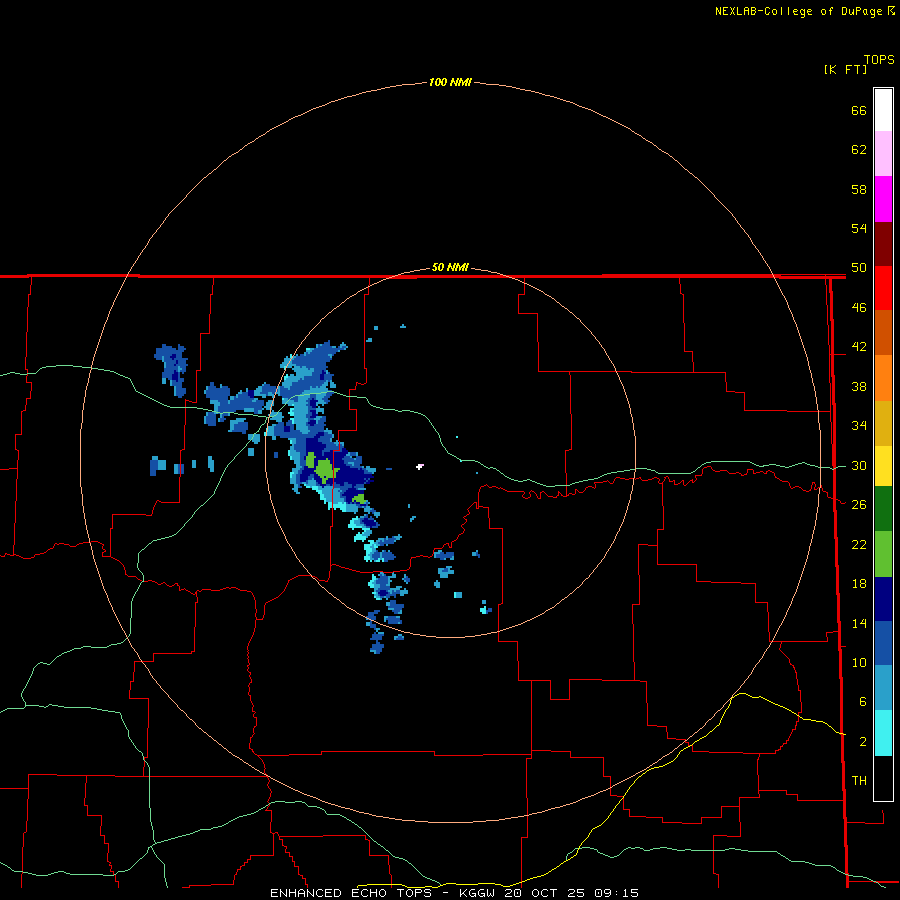Click the legend value 34

(x=859, y=426)
